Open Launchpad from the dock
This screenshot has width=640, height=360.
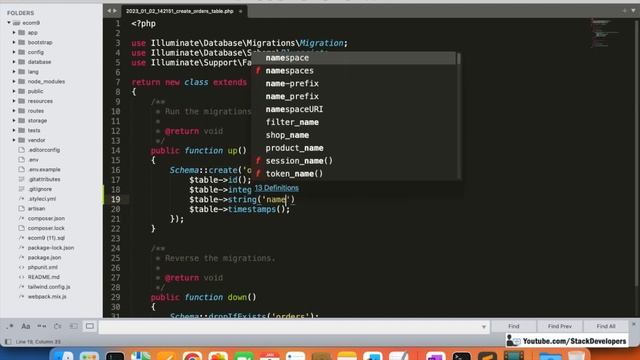89,356
